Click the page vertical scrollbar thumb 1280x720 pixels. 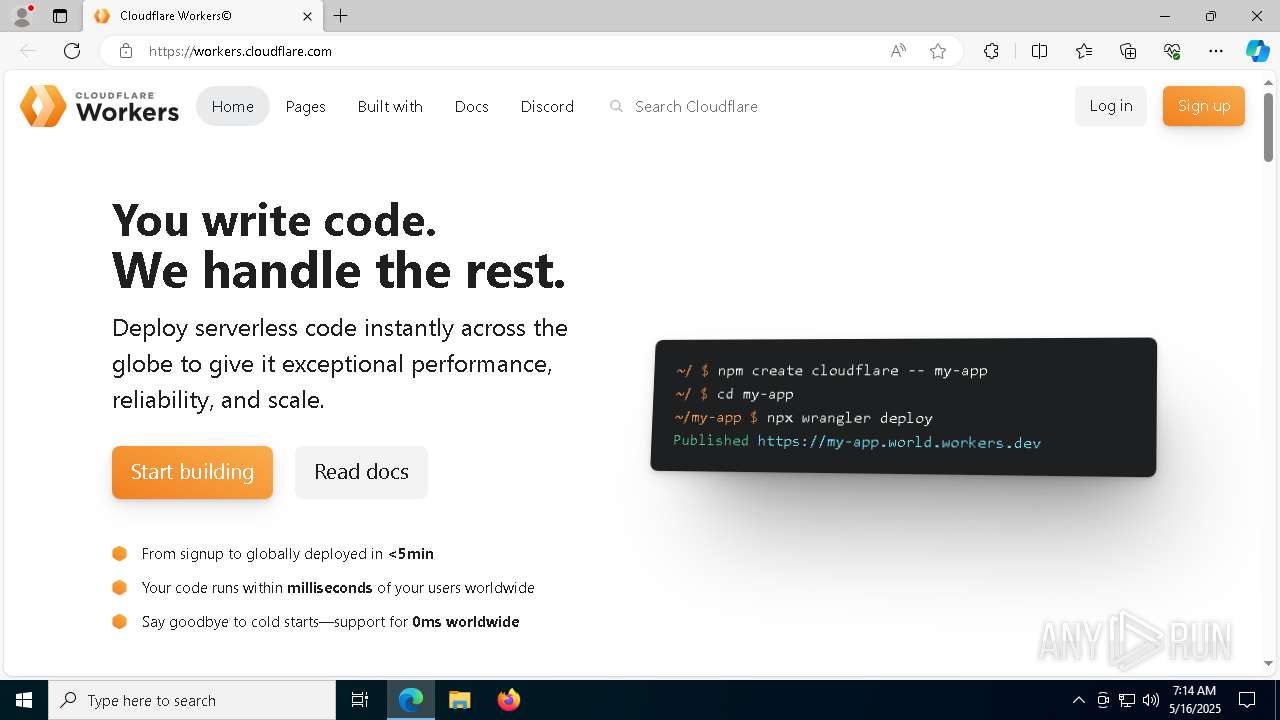1268,127
